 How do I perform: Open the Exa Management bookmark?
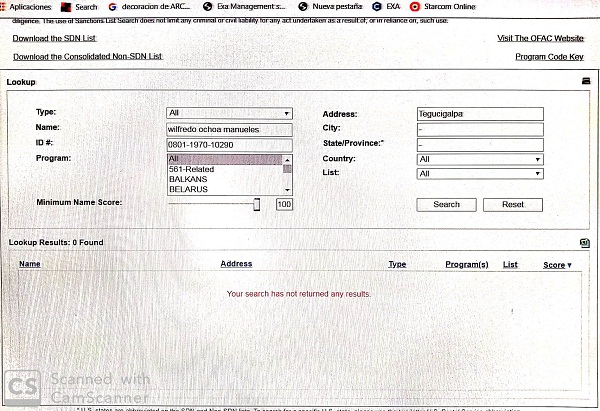[244, 7]
